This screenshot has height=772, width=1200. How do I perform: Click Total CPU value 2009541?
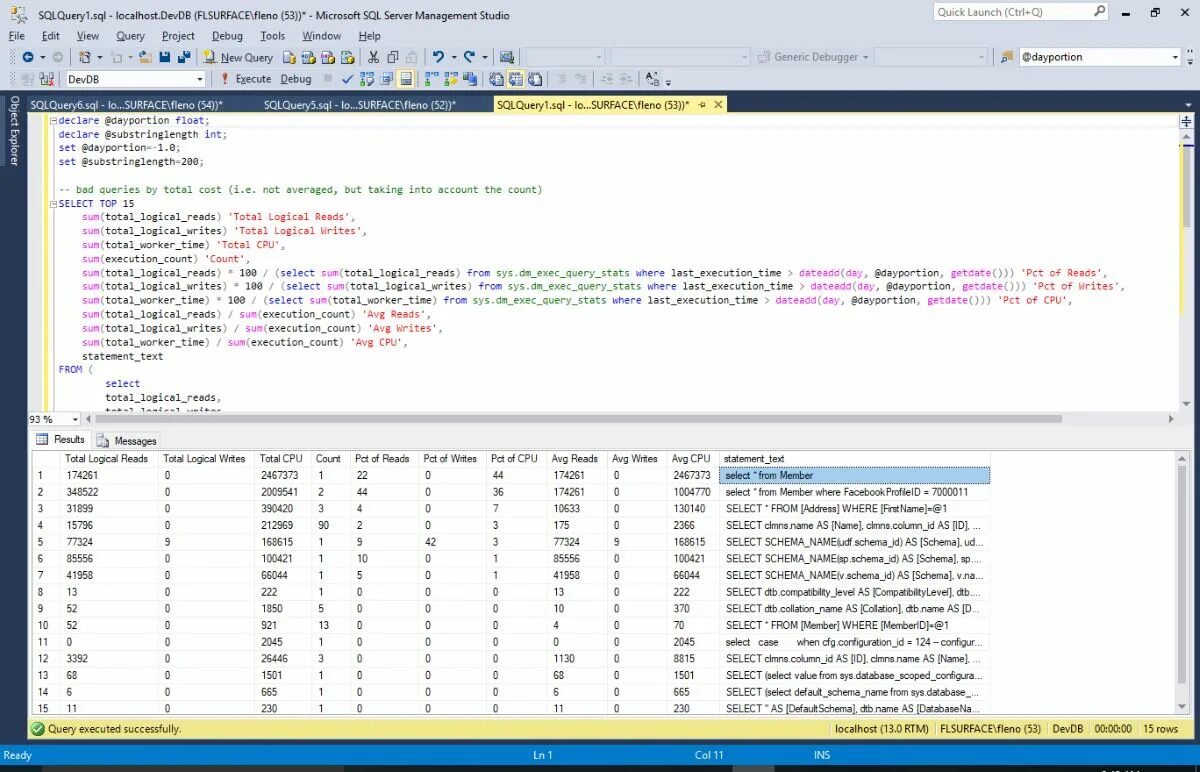tap(283, 492)
